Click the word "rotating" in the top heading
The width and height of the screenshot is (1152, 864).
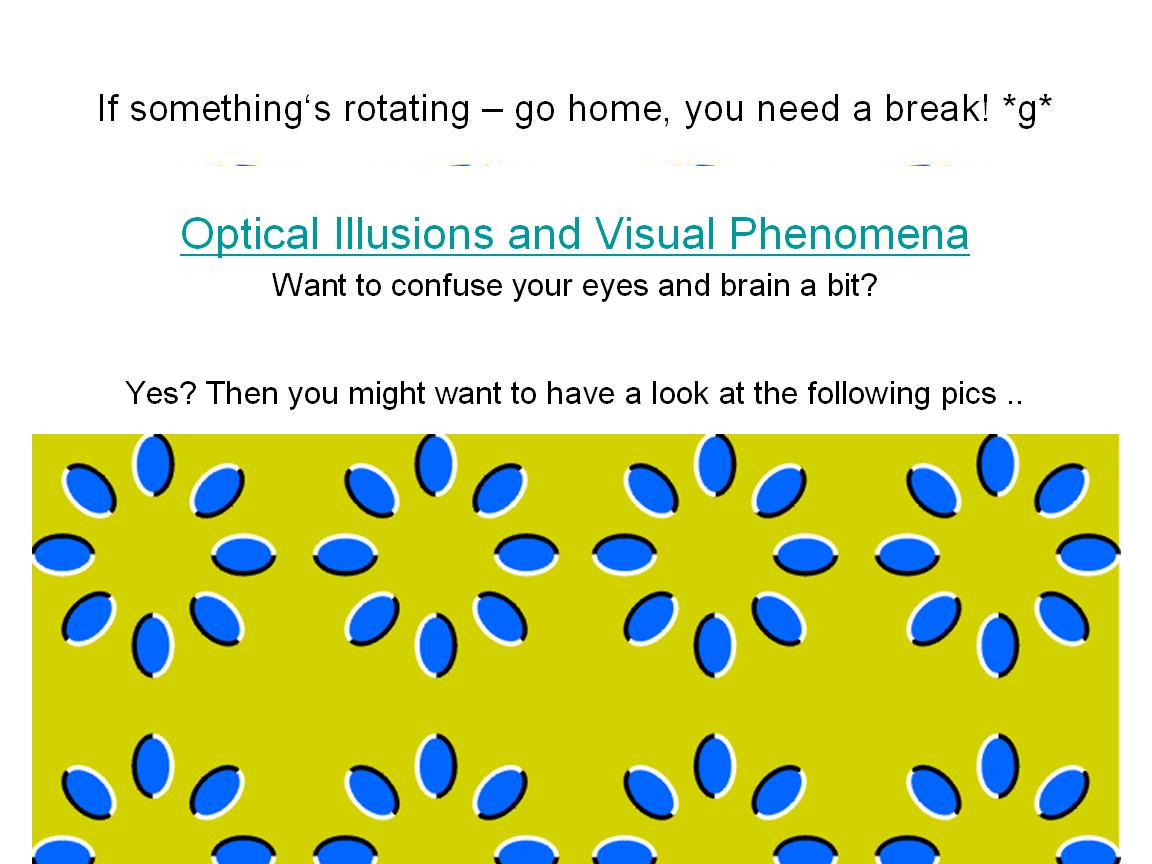click(x=406, y=108)
